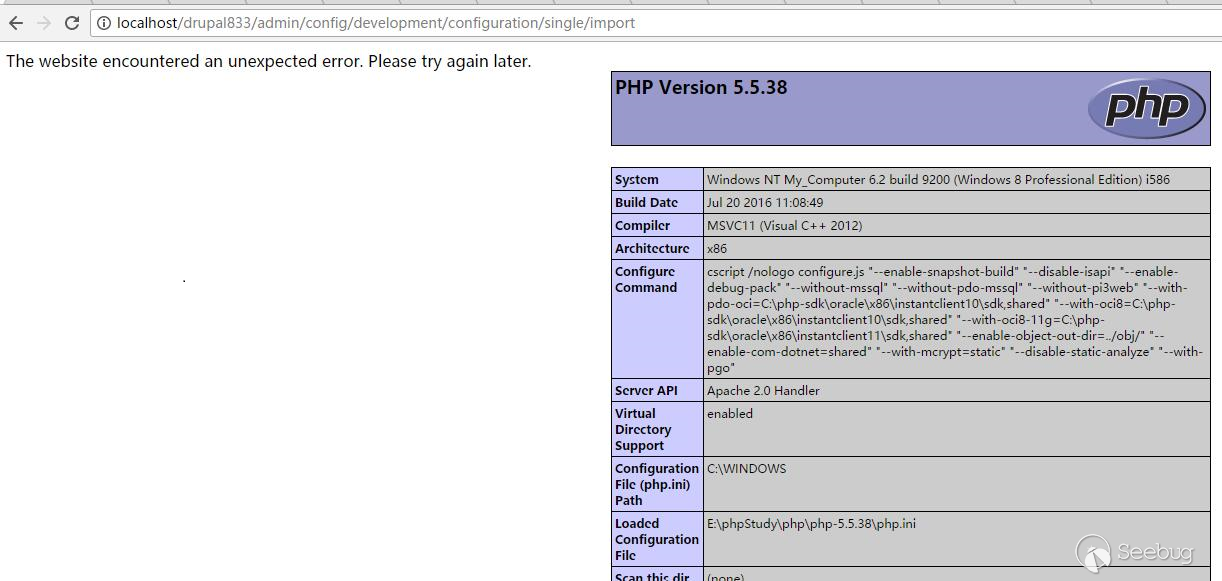Select the value "enabled"

(730, 414)
